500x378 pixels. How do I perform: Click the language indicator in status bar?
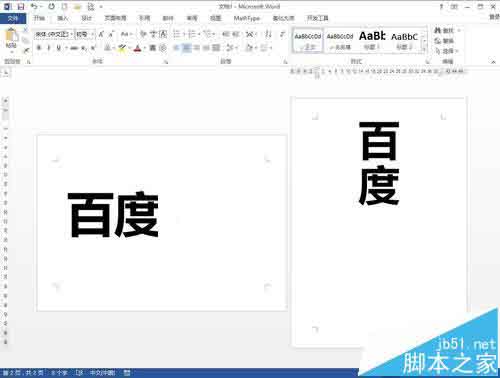click(x=103, y=372)
